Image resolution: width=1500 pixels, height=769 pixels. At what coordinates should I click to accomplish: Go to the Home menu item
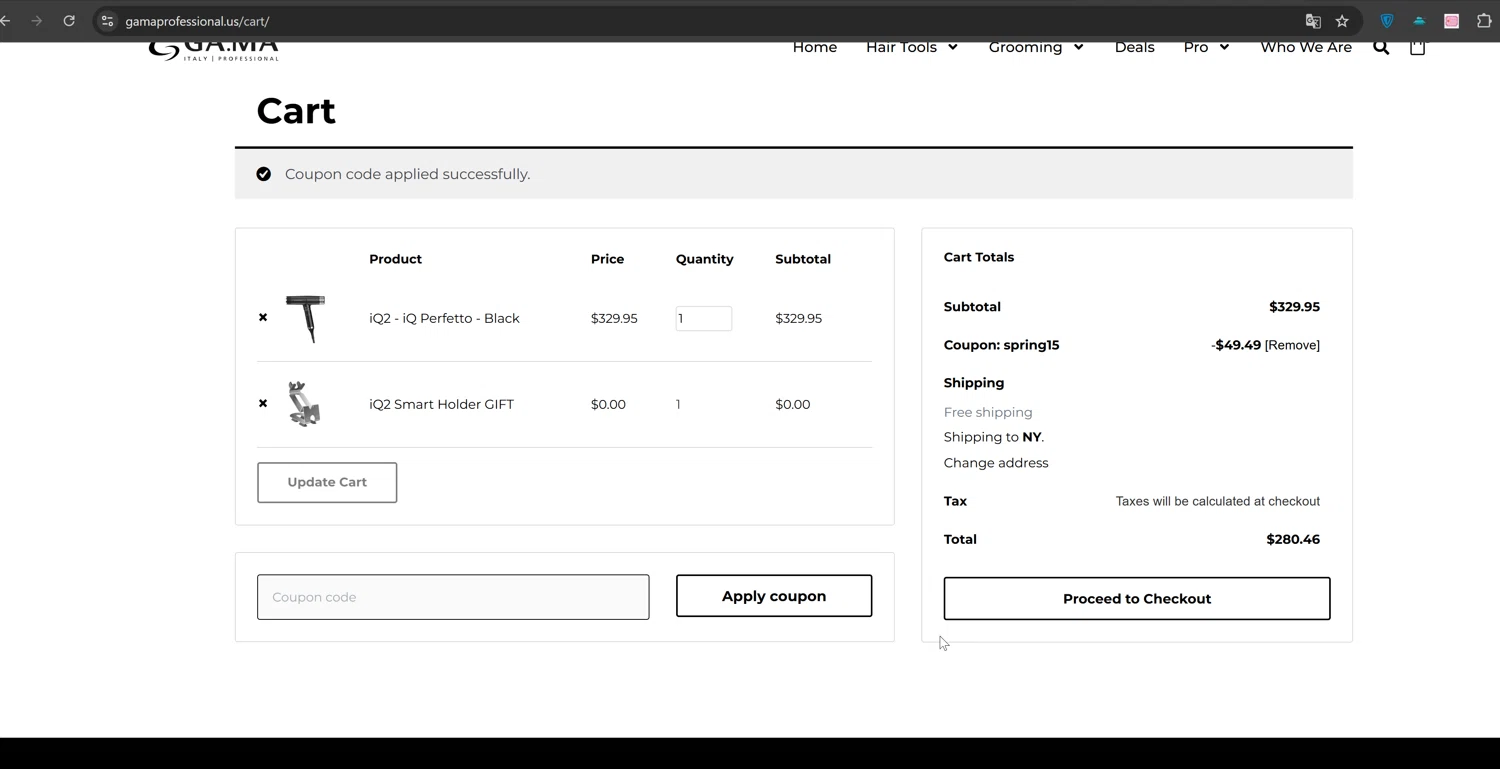(x=815, y=47)
